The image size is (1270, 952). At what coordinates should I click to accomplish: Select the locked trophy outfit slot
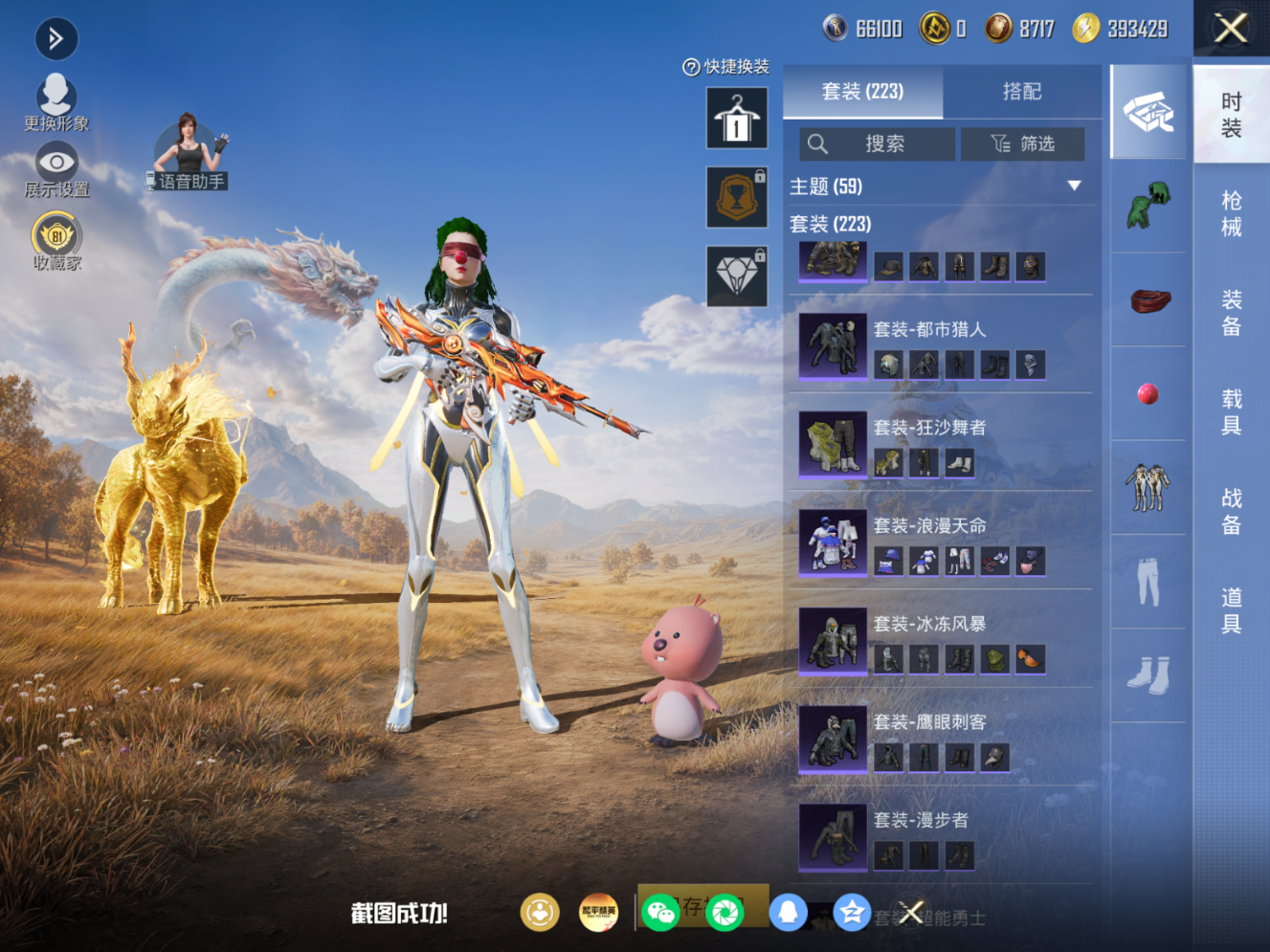coord(736,197)
